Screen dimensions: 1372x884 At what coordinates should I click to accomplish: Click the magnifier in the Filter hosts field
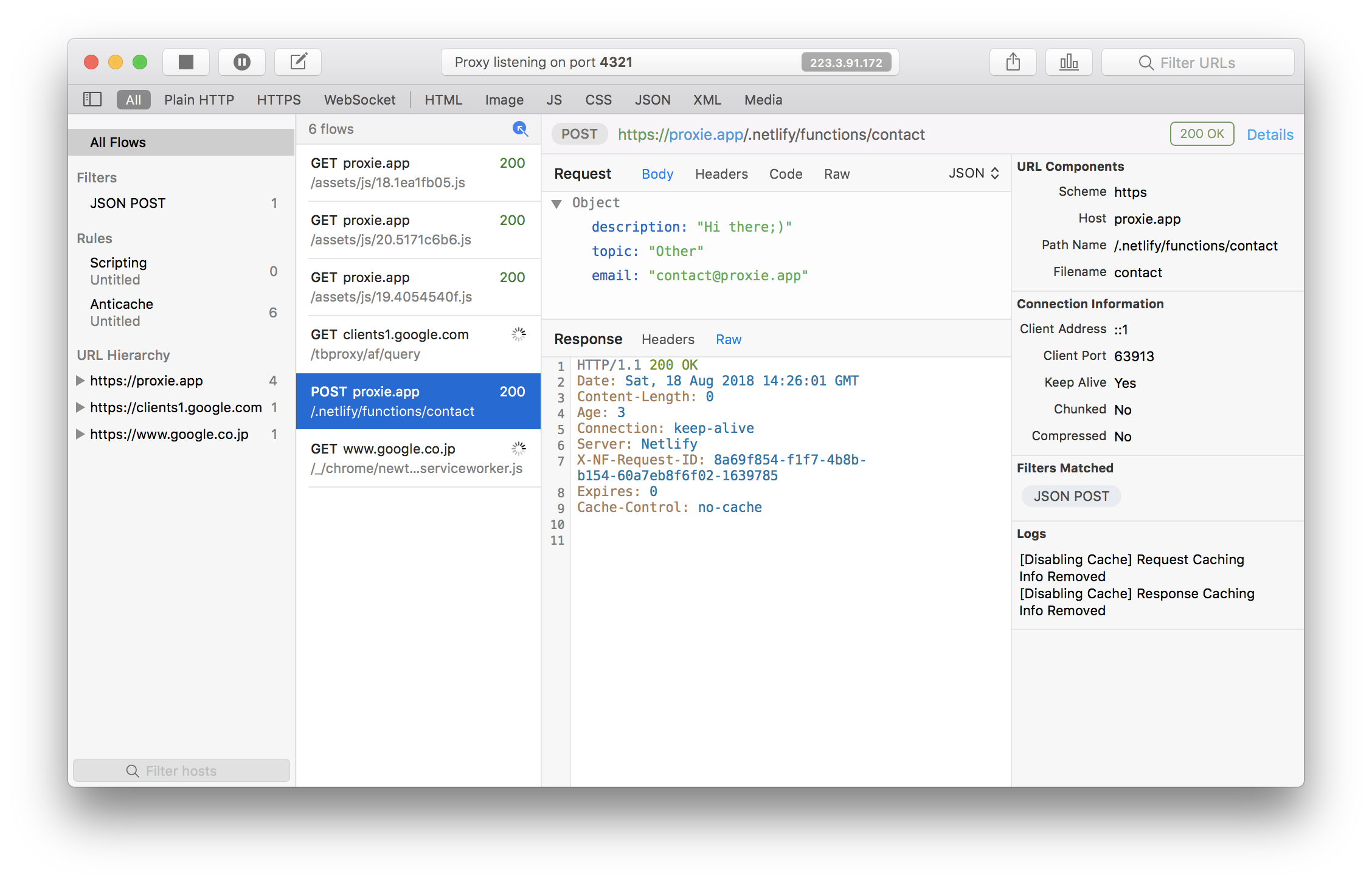(x=133, y=770)
